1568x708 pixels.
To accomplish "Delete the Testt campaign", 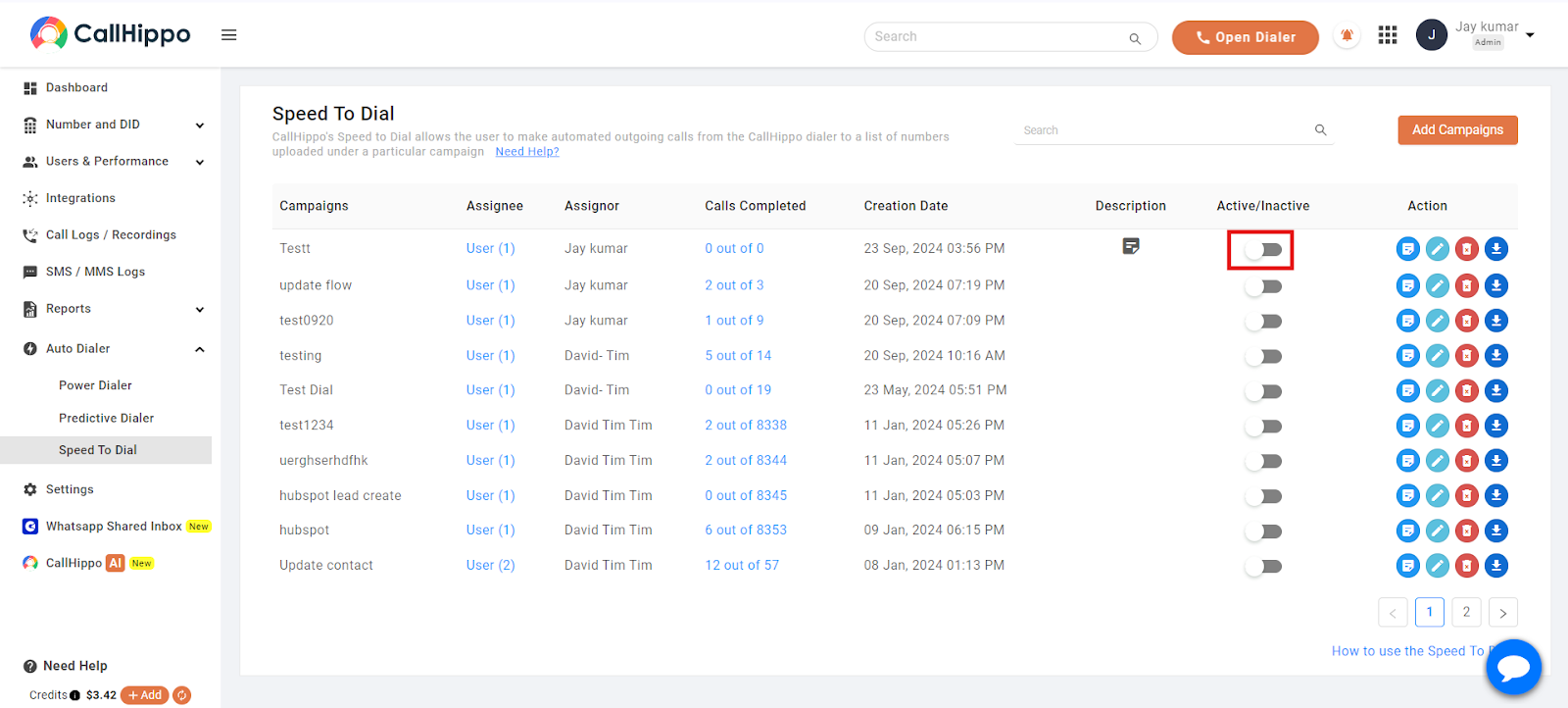I will [1466, 249].
